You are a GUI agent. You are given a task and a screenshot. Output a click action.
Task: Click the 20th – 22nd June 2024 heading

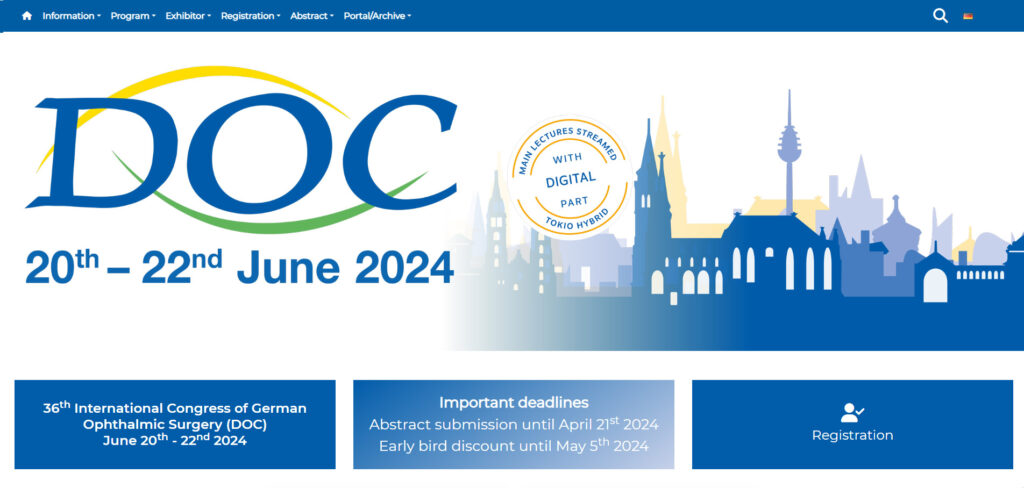(x=240, y=267)
